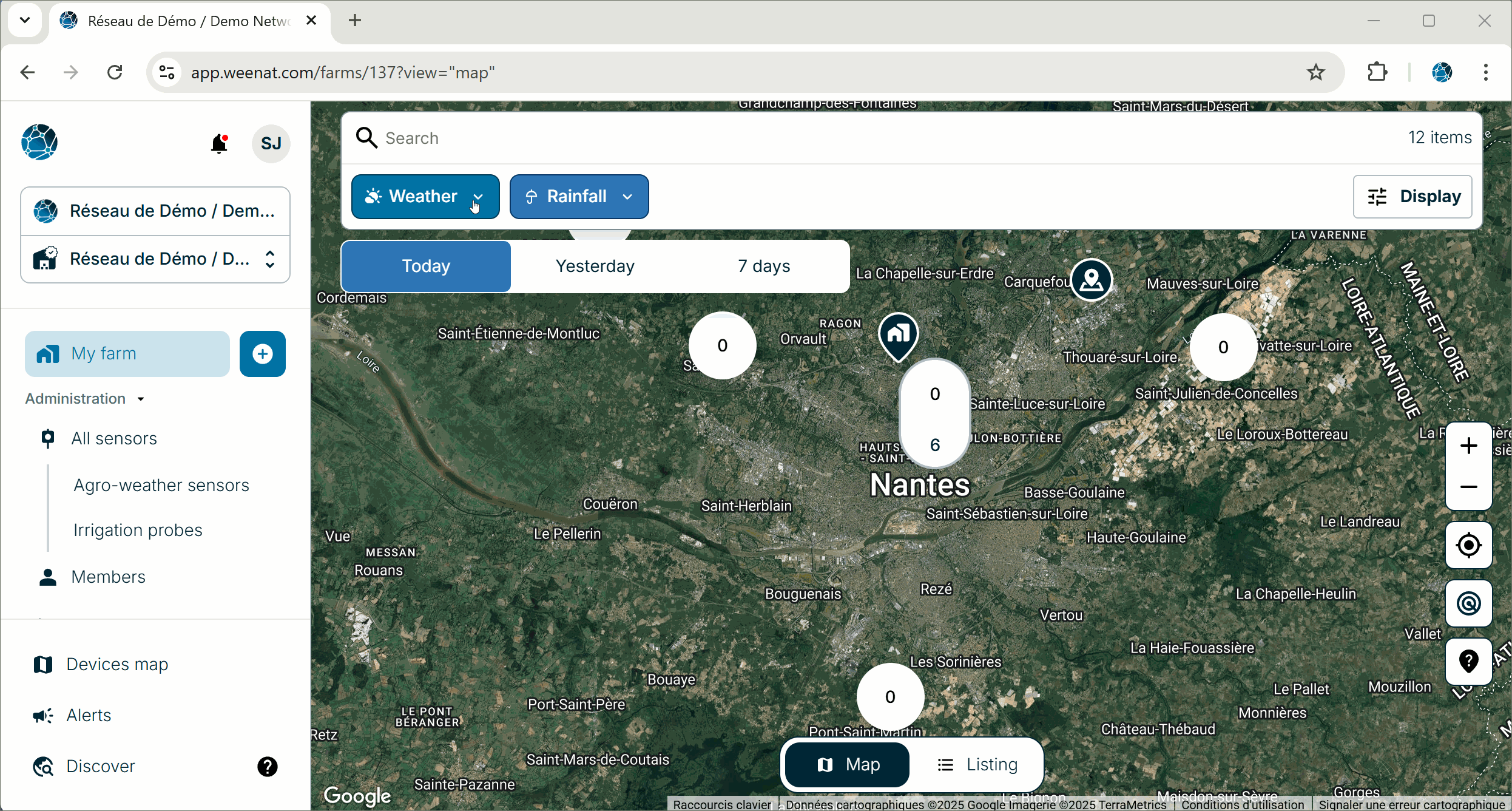Open browser extensions puzzle icon
Viewport: 1512px width, 811px height.
point(1377,73)
